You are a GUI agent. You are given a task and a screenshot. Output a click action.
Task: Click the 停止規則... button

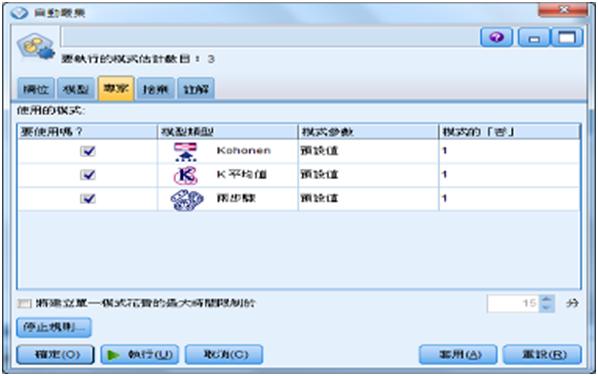pyautogui.click(x=54, y=327)
